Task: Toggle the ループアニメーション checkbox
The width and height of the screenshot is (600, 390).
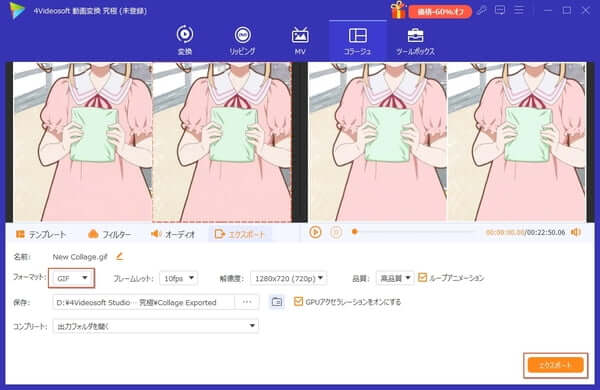Action: (422, 277)
